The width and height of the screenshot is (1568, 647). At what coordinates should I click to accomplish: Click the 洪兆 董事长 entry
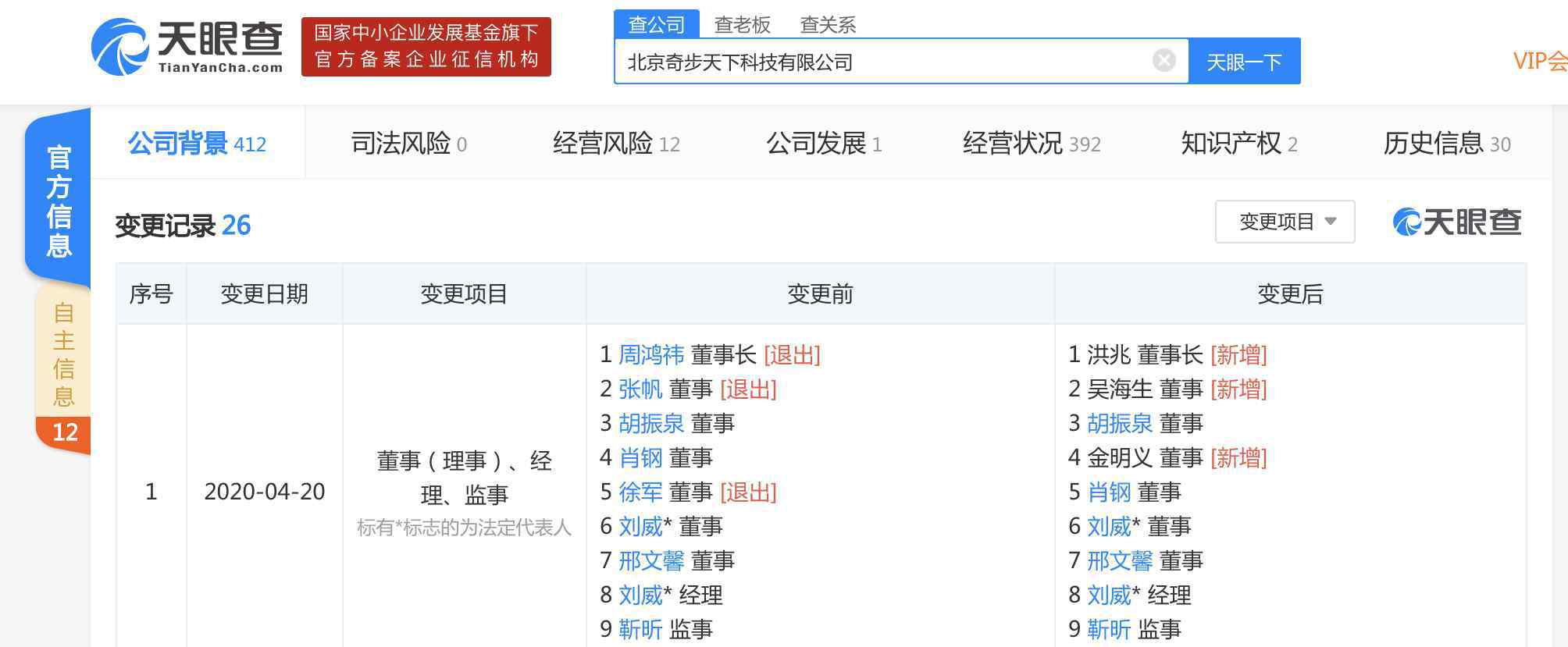click(1167, 355)
